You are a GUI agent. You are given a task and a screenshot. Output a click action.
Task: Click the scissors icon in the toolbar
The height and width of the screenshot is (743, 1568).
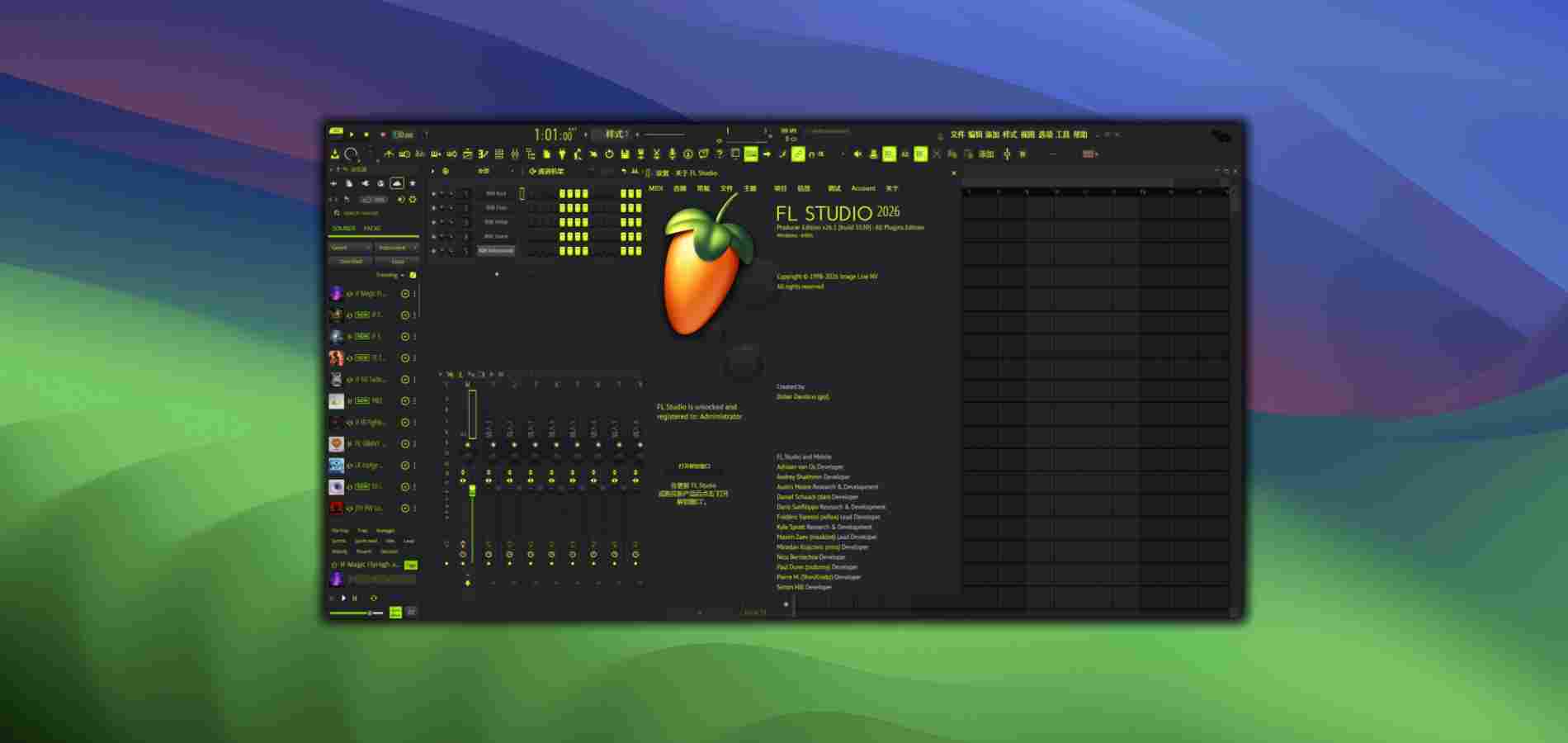click(x=656, y=154)
